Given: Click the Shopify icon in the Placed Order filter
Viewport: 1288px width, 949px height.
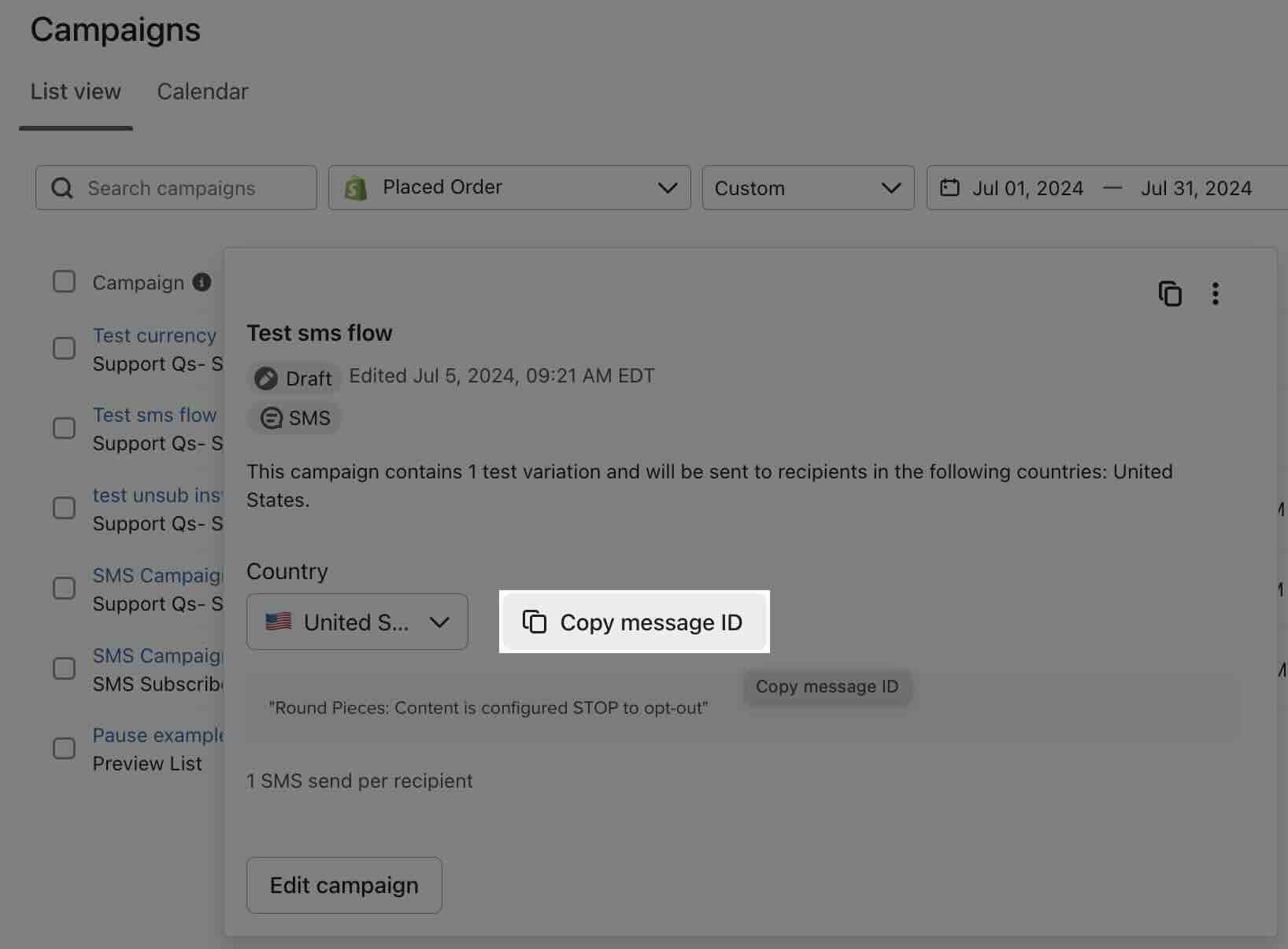Looking at the screenshot, I should tap(356, 188).
